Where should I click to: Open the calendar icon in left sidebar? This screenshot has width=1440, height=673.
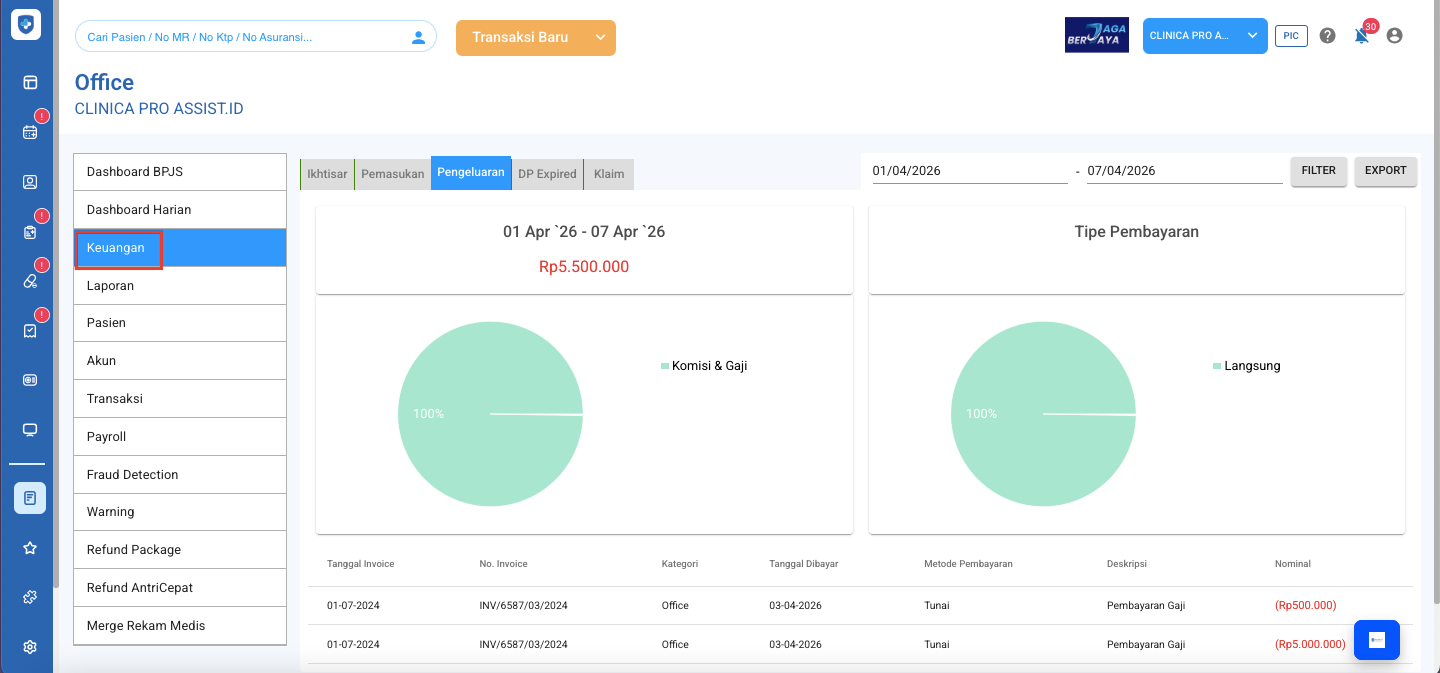point(30,132)
